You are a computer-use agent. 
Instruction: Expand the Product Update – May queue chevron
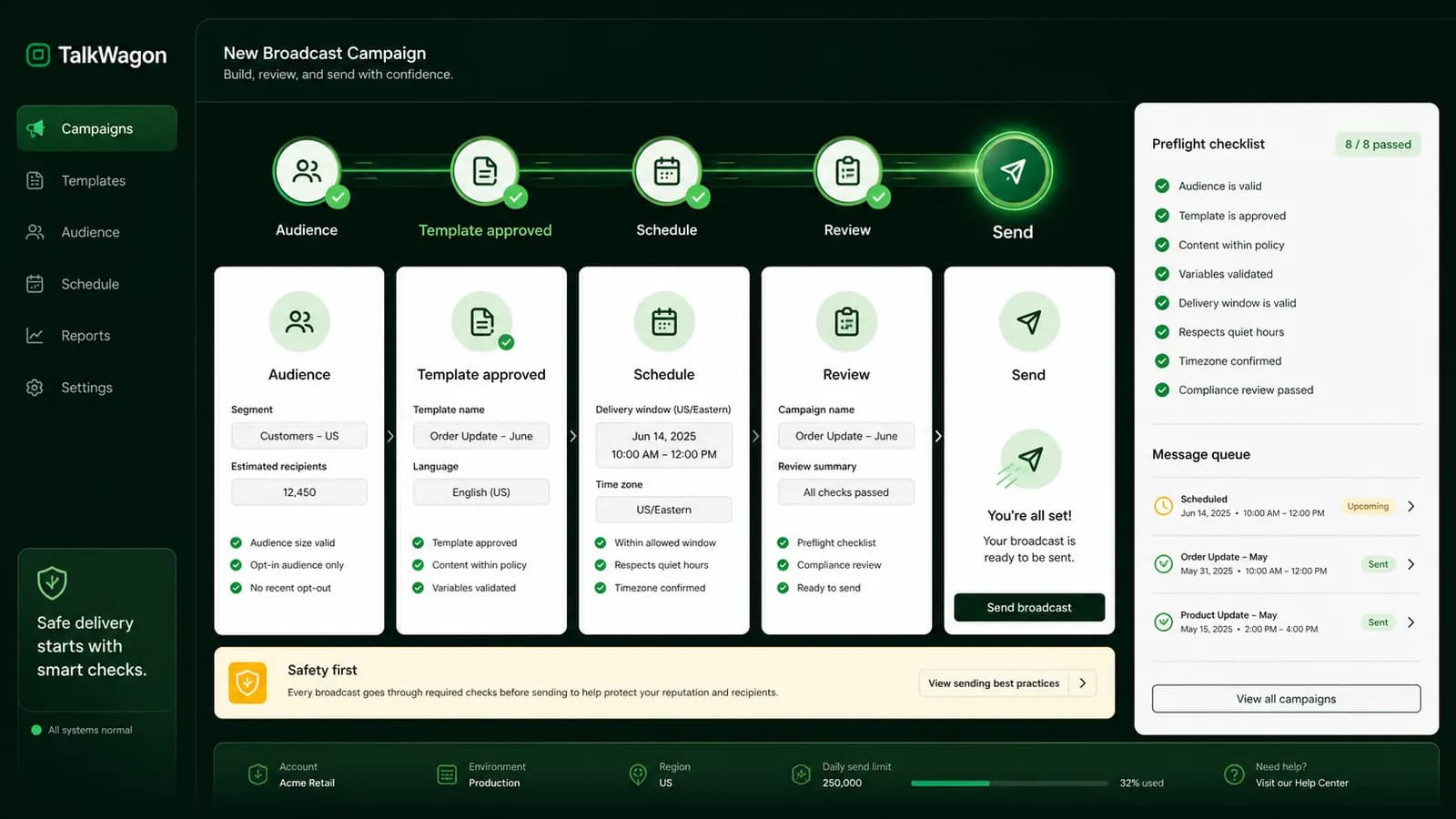1411,622
